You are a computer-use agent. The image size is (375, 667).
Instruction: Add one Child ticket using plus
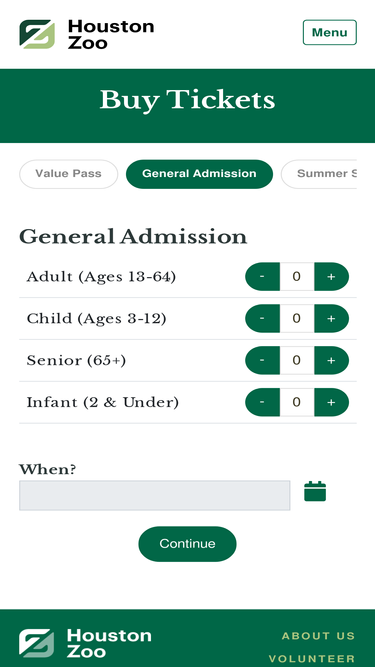coord(332,318)
